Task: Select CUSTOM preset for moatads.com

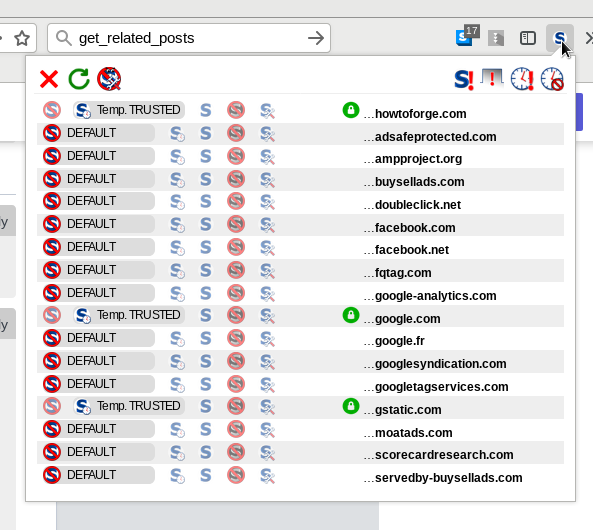Action: tap(267, 430)
